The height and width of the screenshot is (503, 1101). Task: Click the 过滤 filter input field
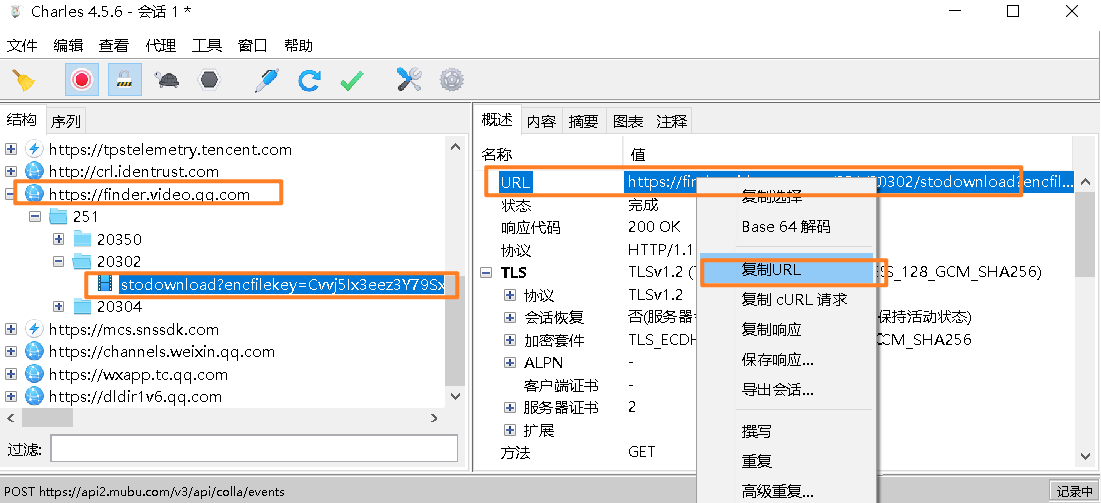pyautogui.click(x=254, y=448)
